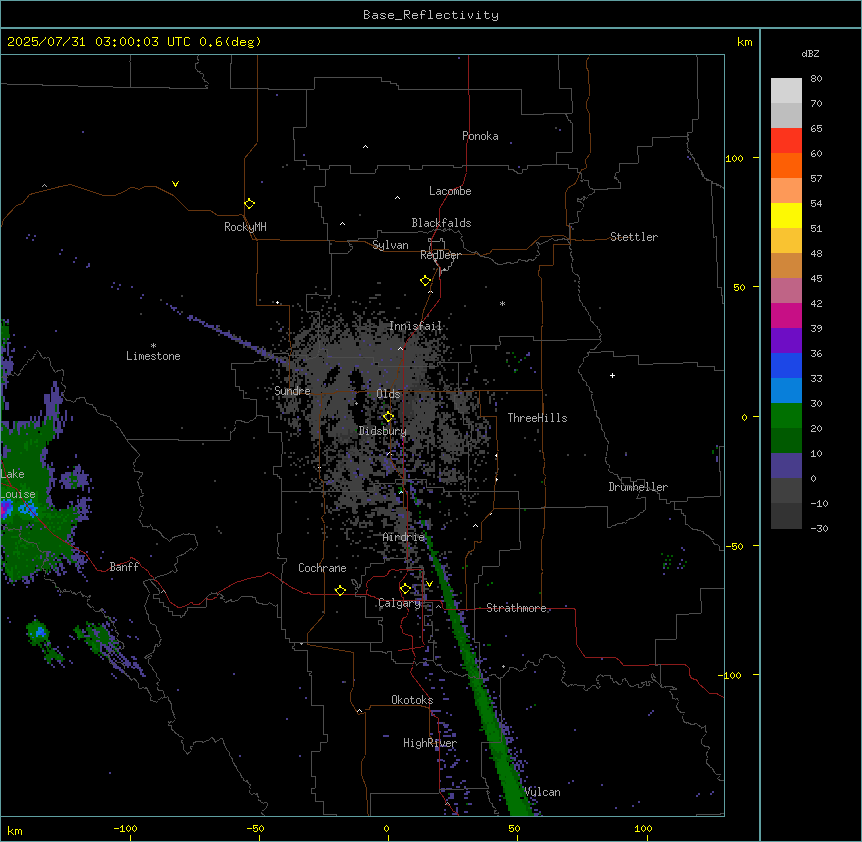This screenshot has height=842, width=862.
Task: Click the Lacombe map label
Action: [450, 191]
